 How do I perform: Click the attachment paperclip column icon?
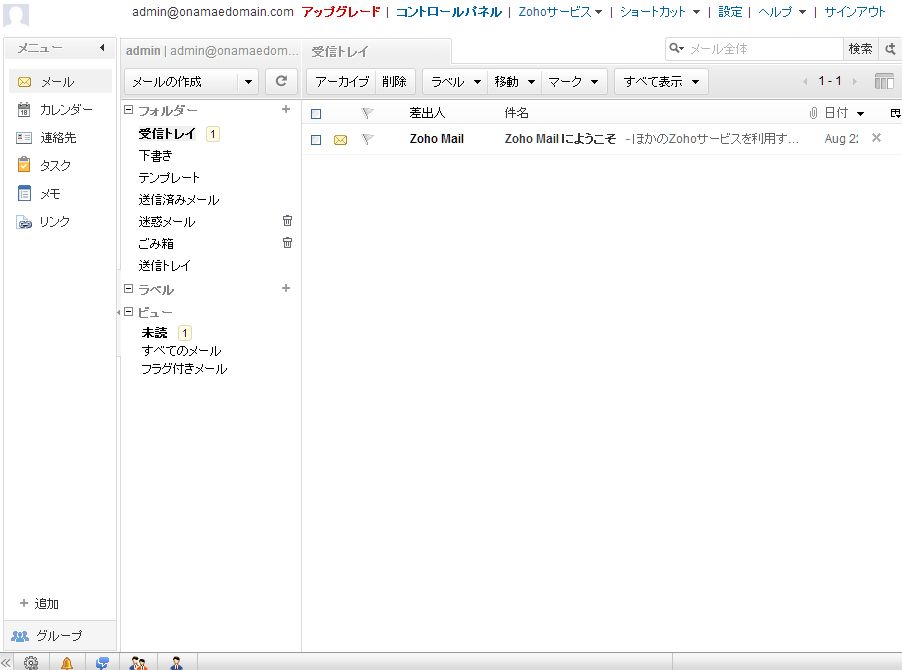click(813, 113)
